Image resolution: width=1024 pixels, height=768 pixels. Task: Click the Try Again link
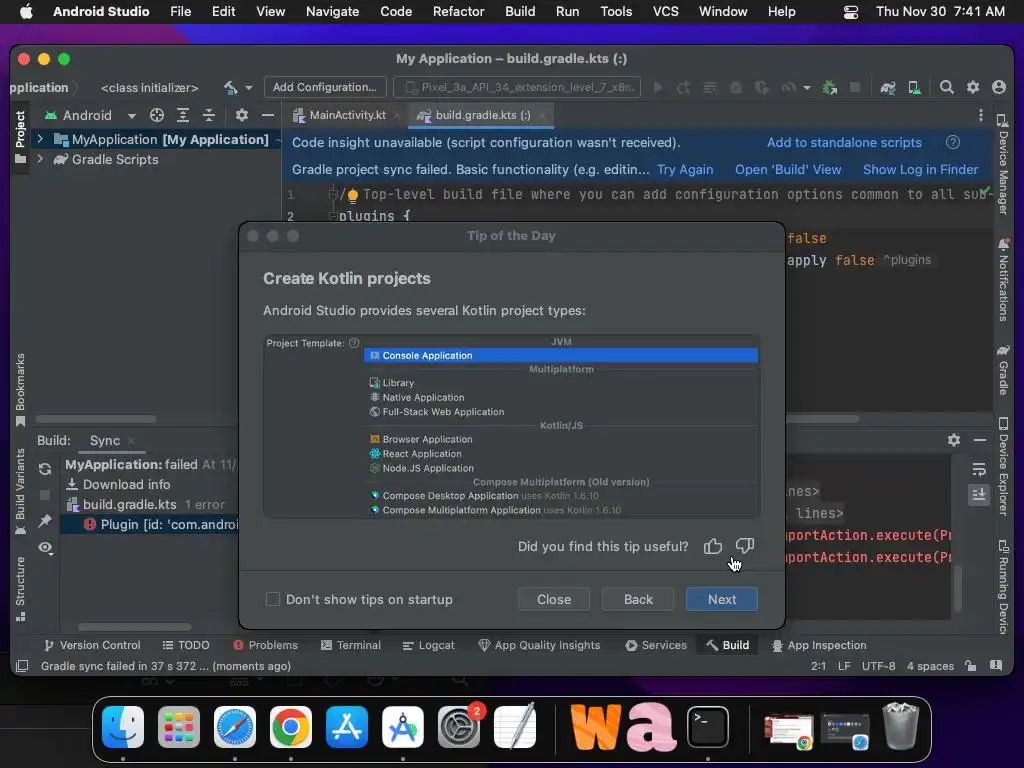(x=685, y=169)
